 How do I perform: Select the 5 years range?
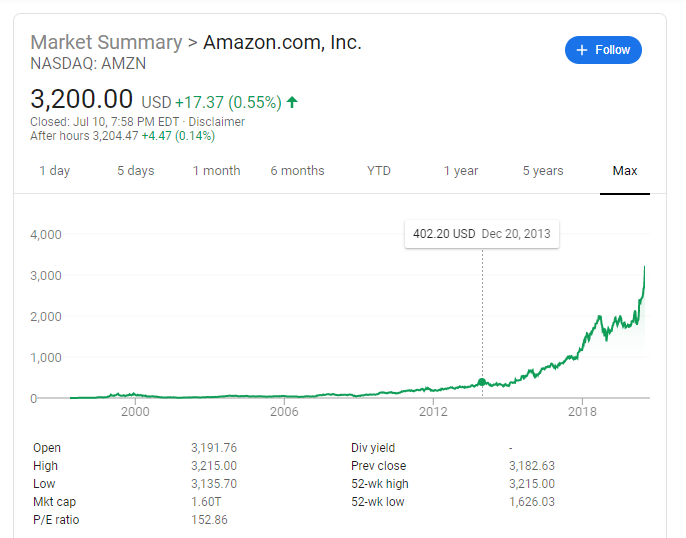(543, 171)
